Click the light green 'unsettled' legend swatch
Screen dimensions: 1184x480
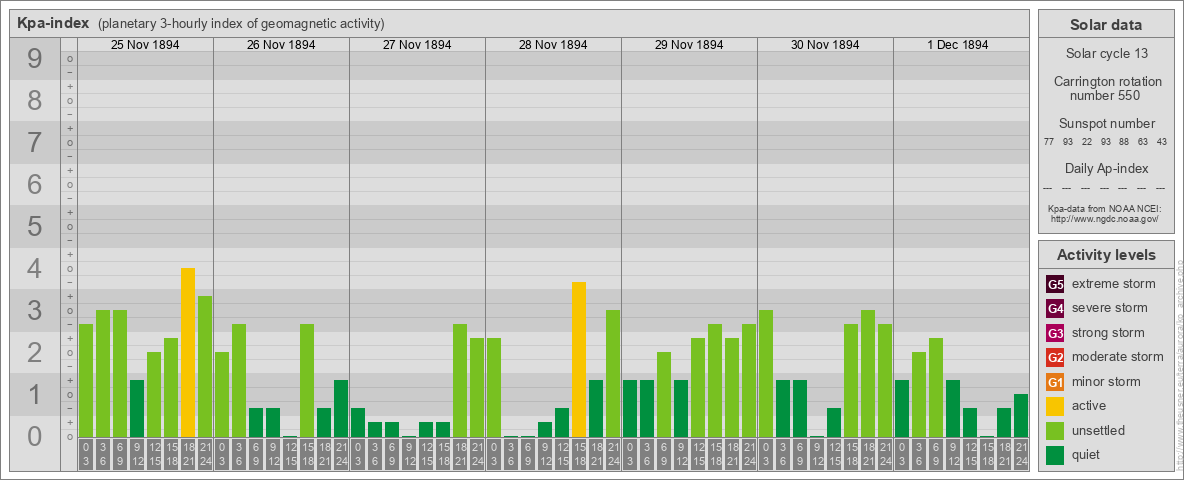click(1055, 431)
